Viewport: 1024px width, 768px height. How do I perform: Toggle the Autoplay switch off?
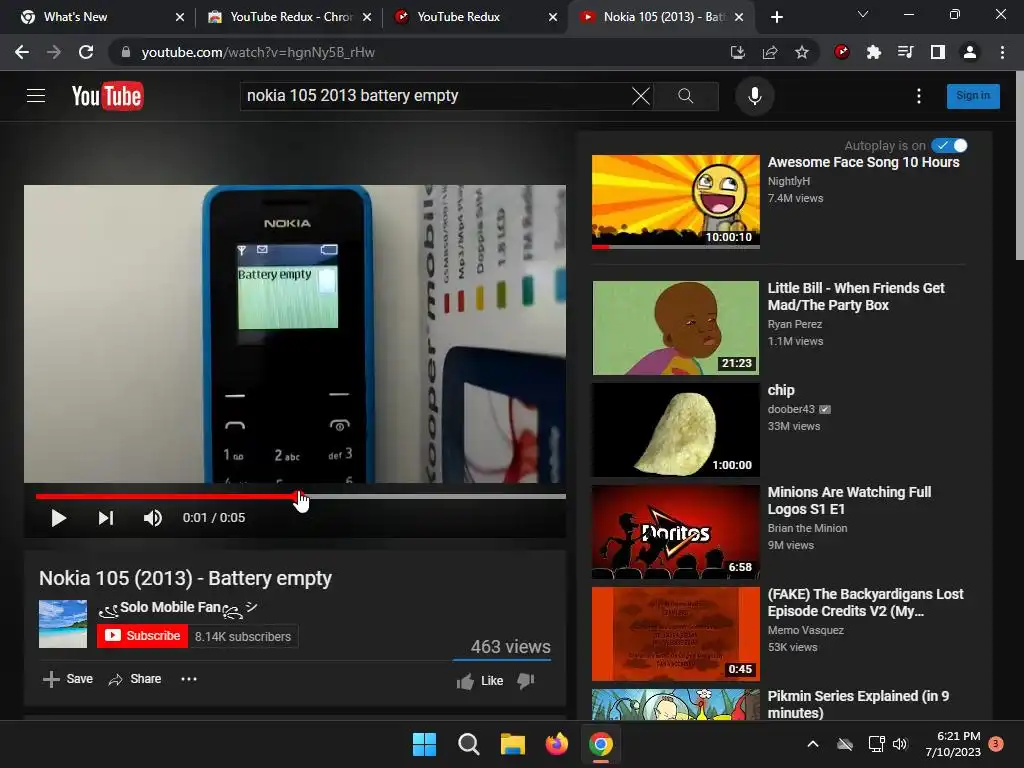(949, 145)
